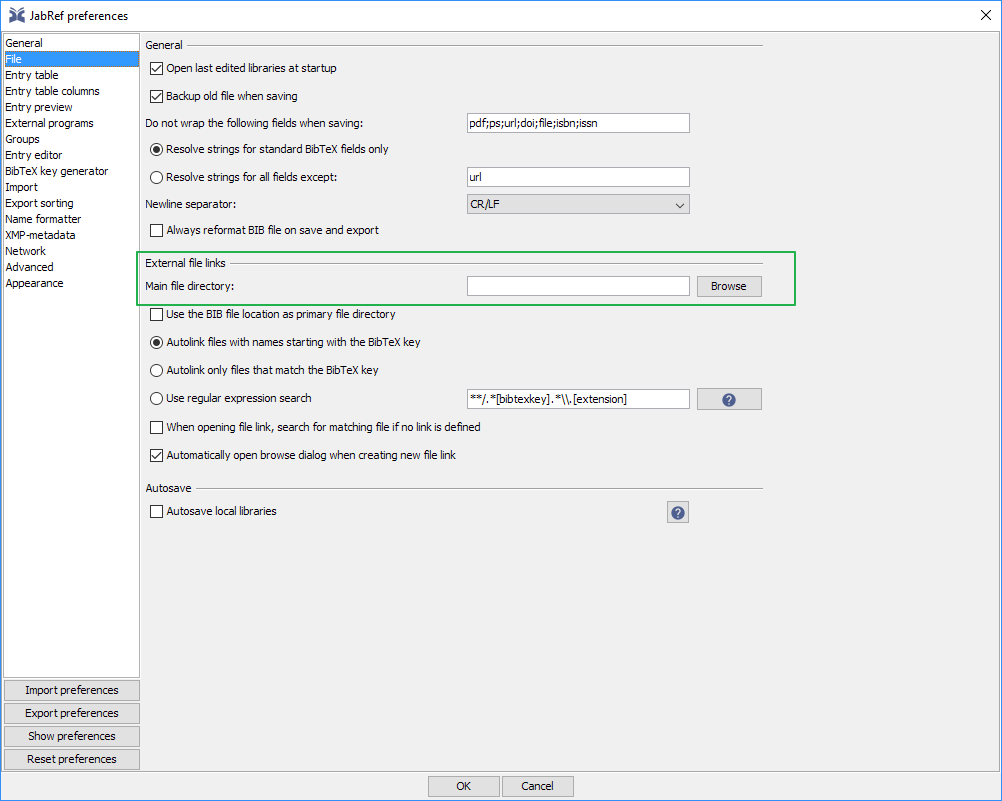Choose Autolink files starting with the BibTeX key

pos(156,343)
